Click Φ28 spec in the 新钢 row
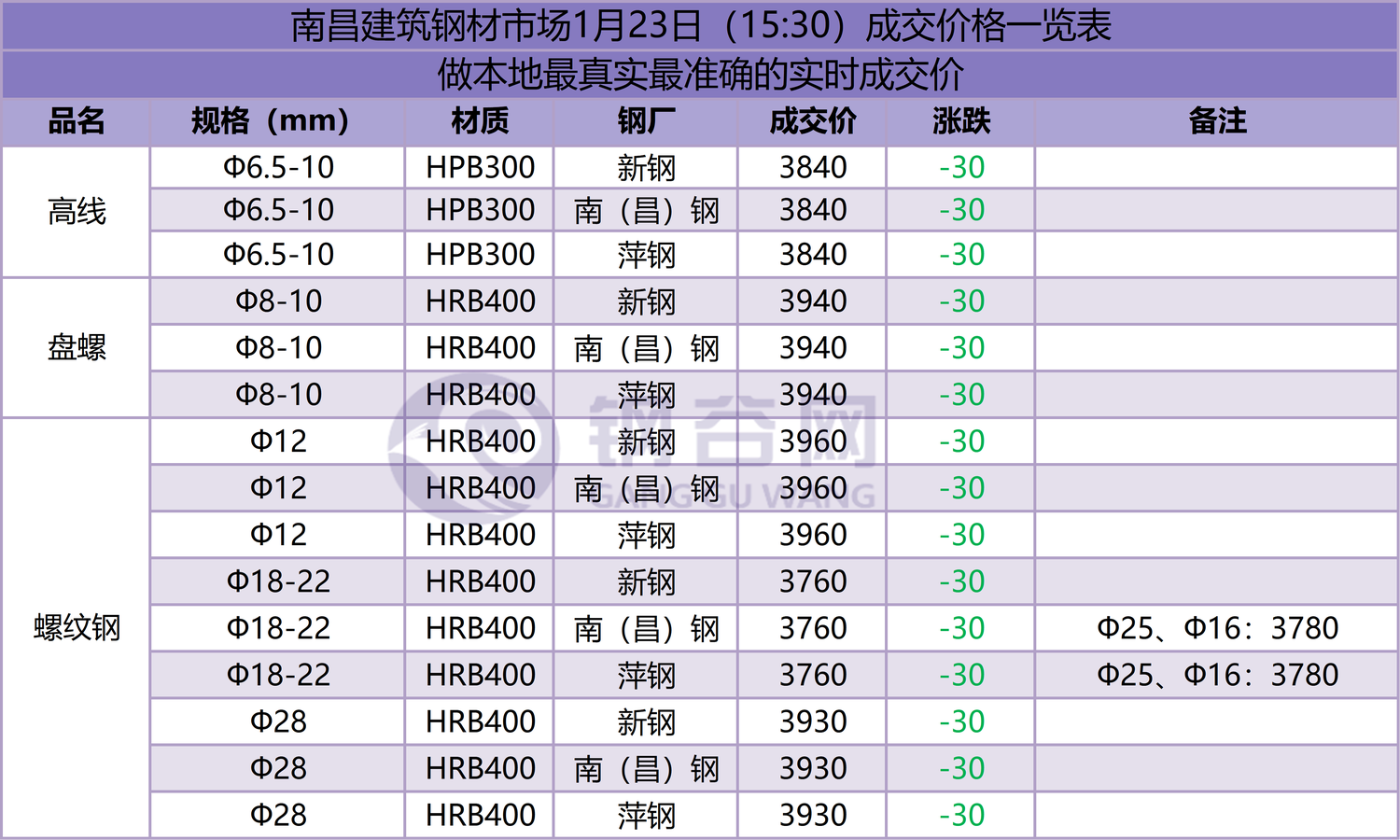1400x840 pixels. (x=278, y=721)
